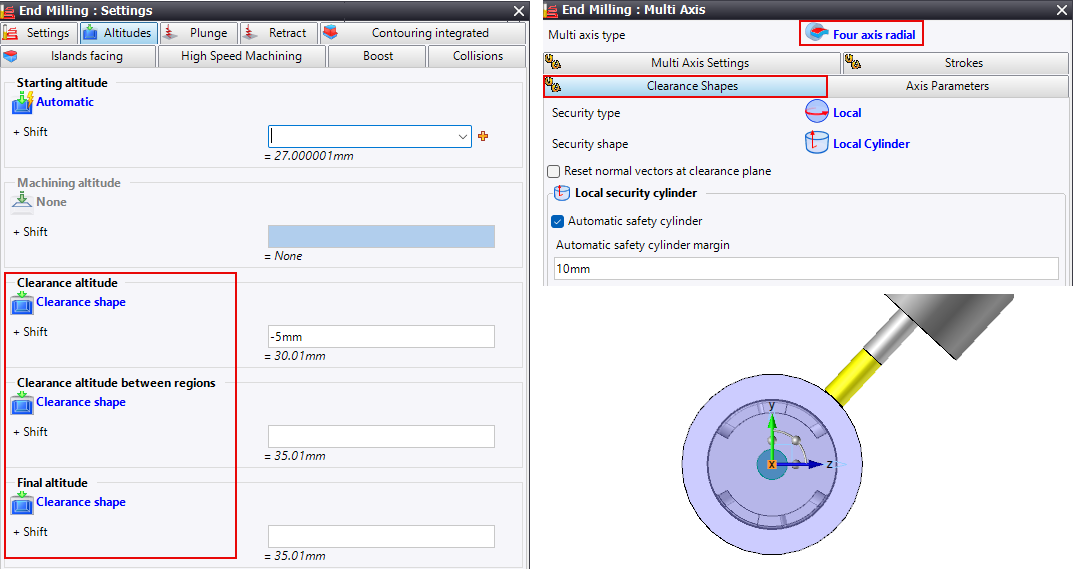Click the Four axis radial link
1073x569 pixels.
874,35
